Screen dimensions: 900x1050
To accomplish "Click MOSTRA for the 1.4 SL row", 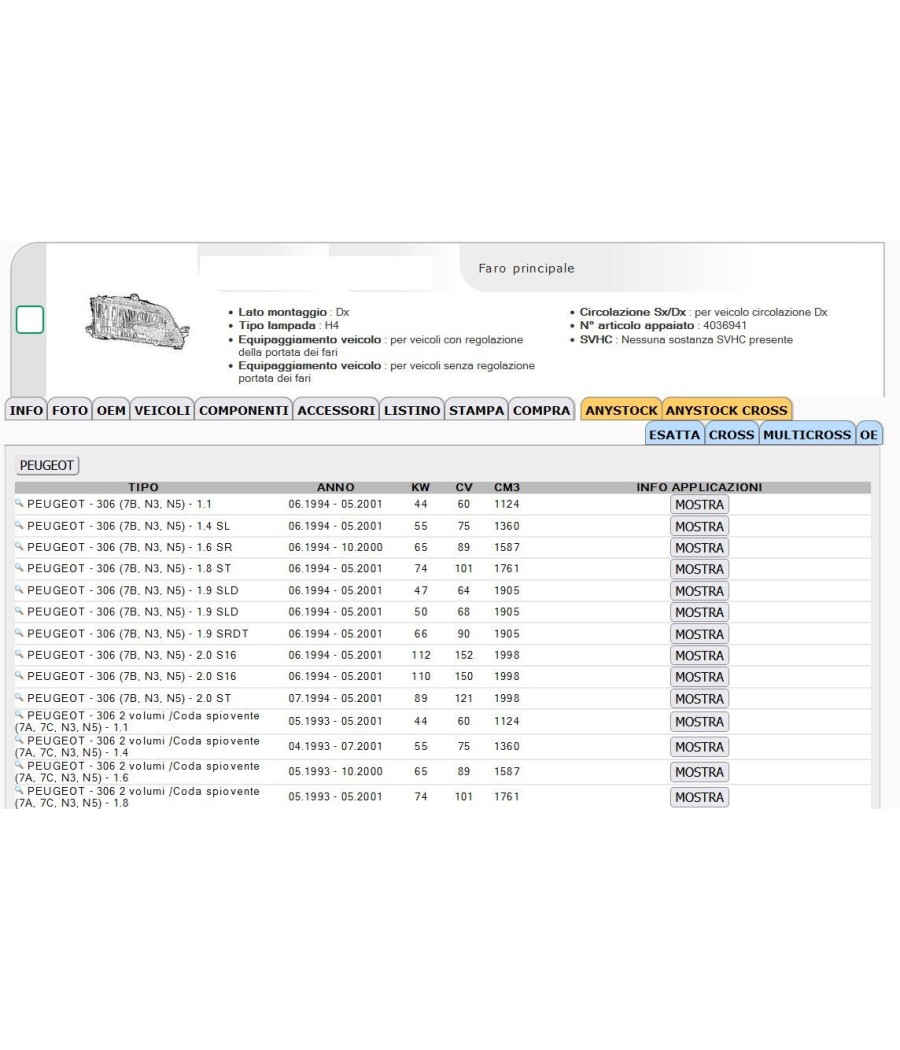I will pos(699,526).
